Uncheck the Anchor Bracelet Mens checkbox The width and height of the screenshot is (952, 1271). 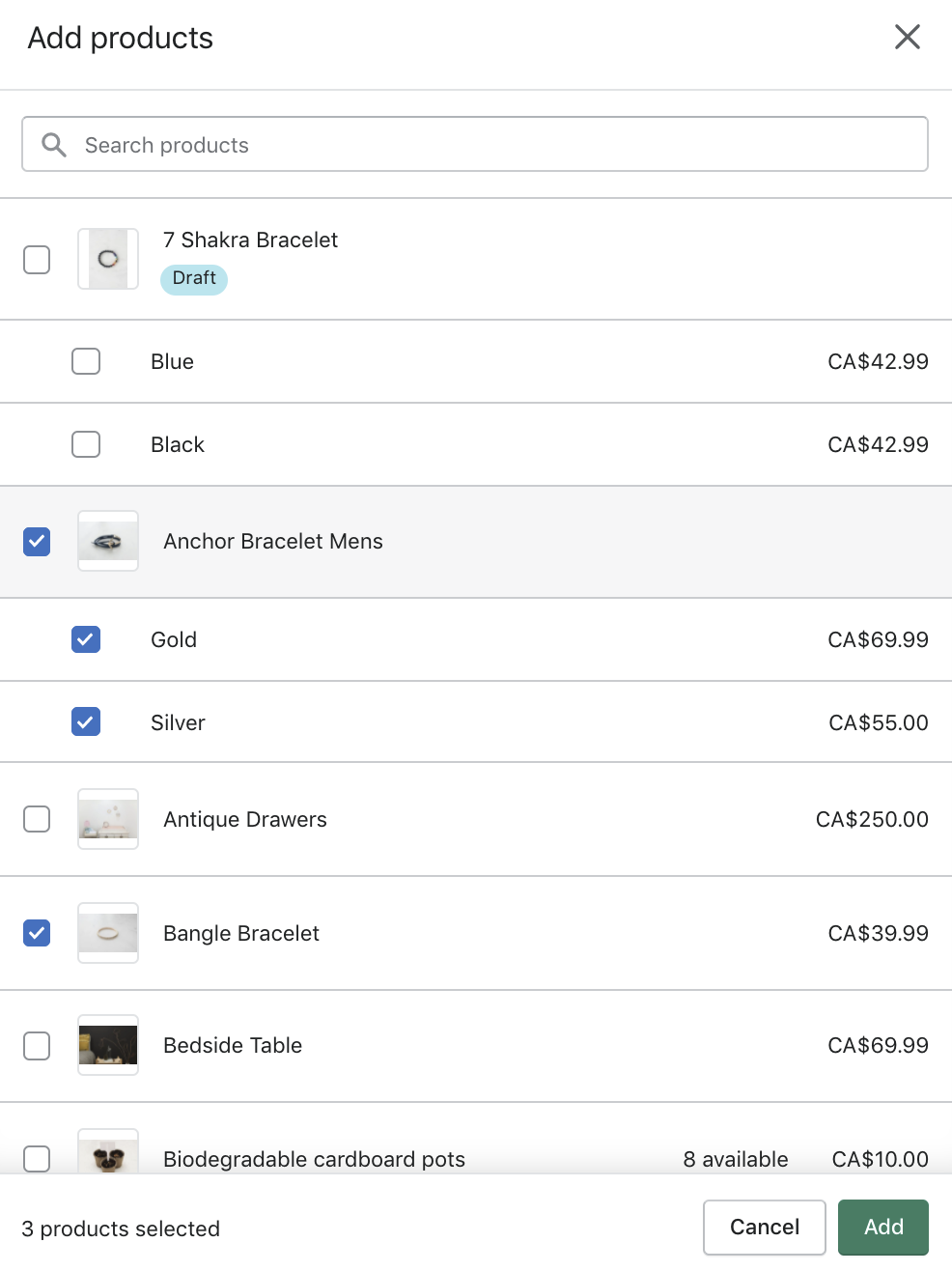pyautogui.click(x=37, y=542)
